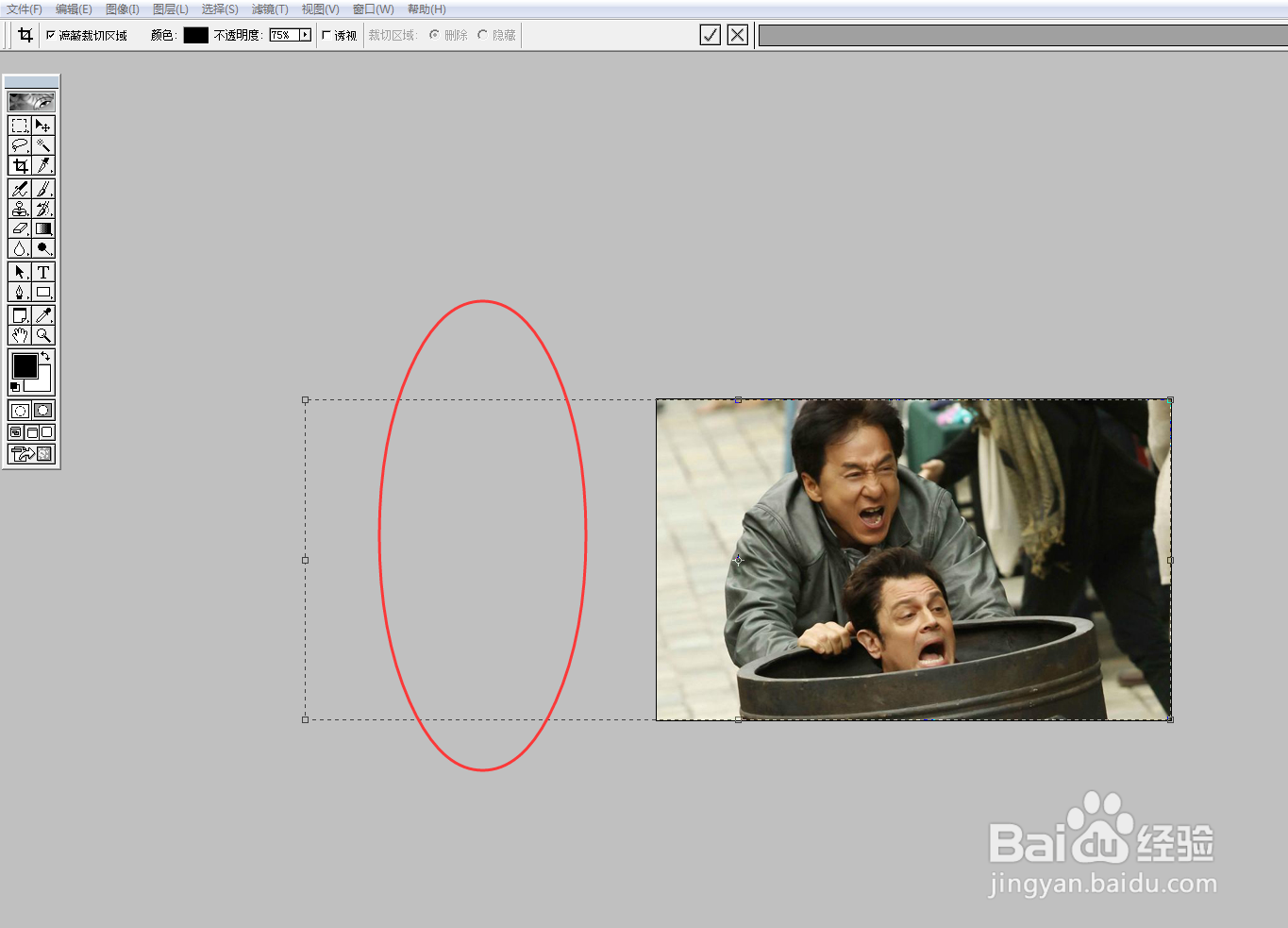Select the Magic Wand tool
1288x928 pixels.
pos(43,145)
